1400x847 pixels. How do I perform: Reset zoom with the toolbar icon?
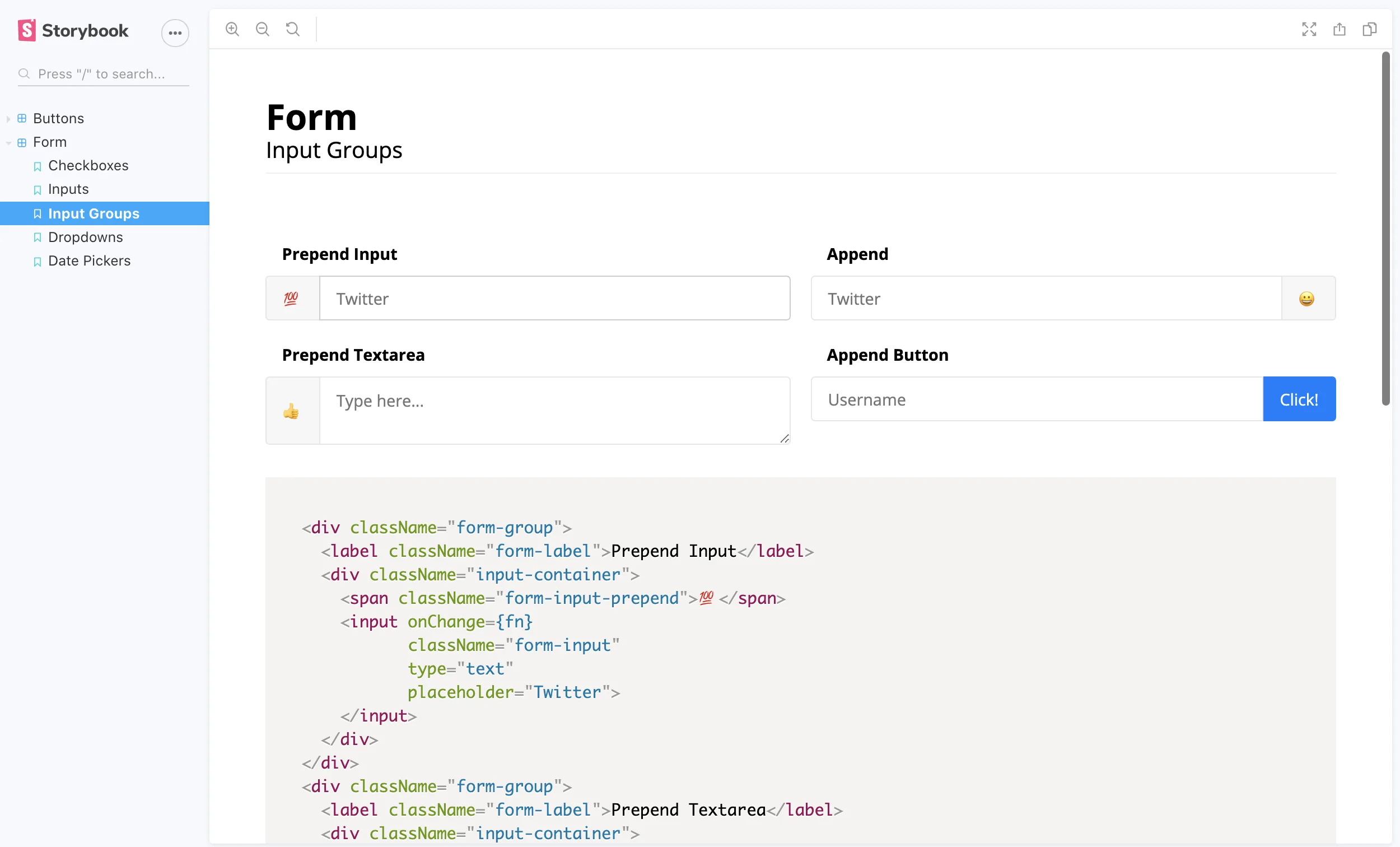pos(293,29)
